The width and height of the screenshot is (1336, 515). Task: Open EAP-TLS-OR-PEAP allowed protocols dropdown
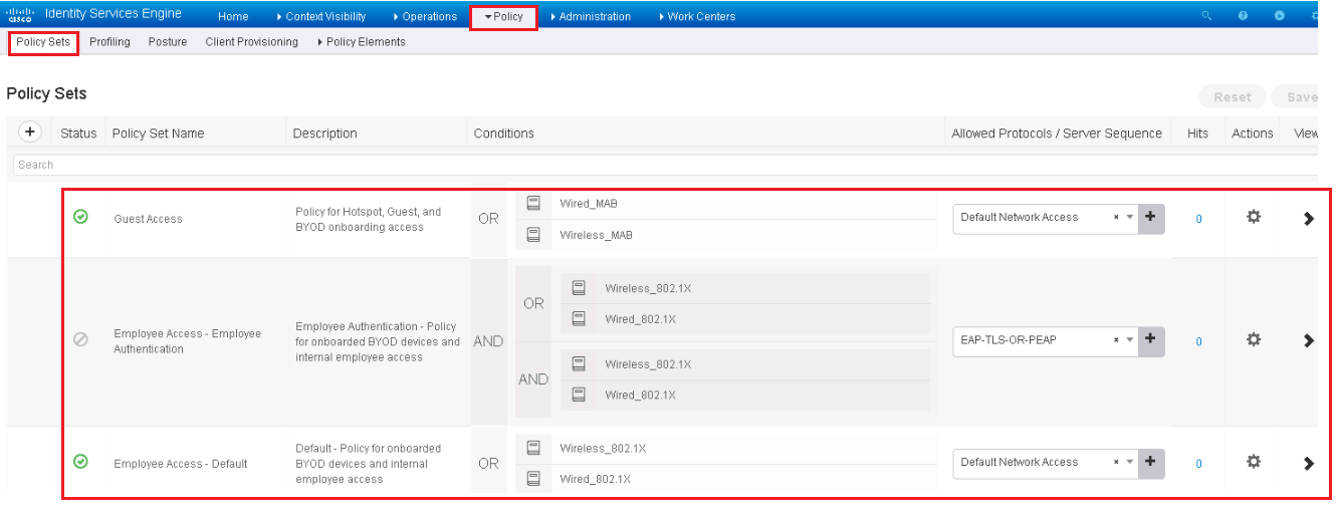[1130, 340]
